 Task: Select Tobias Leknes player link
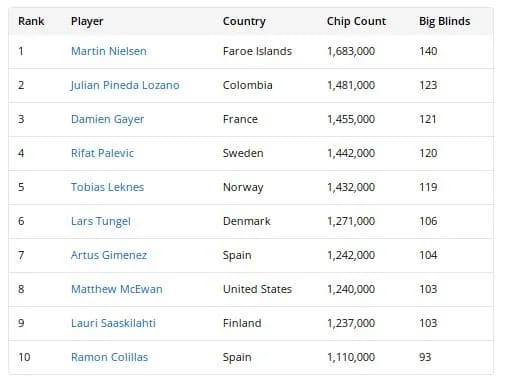[x=107, y=187]
